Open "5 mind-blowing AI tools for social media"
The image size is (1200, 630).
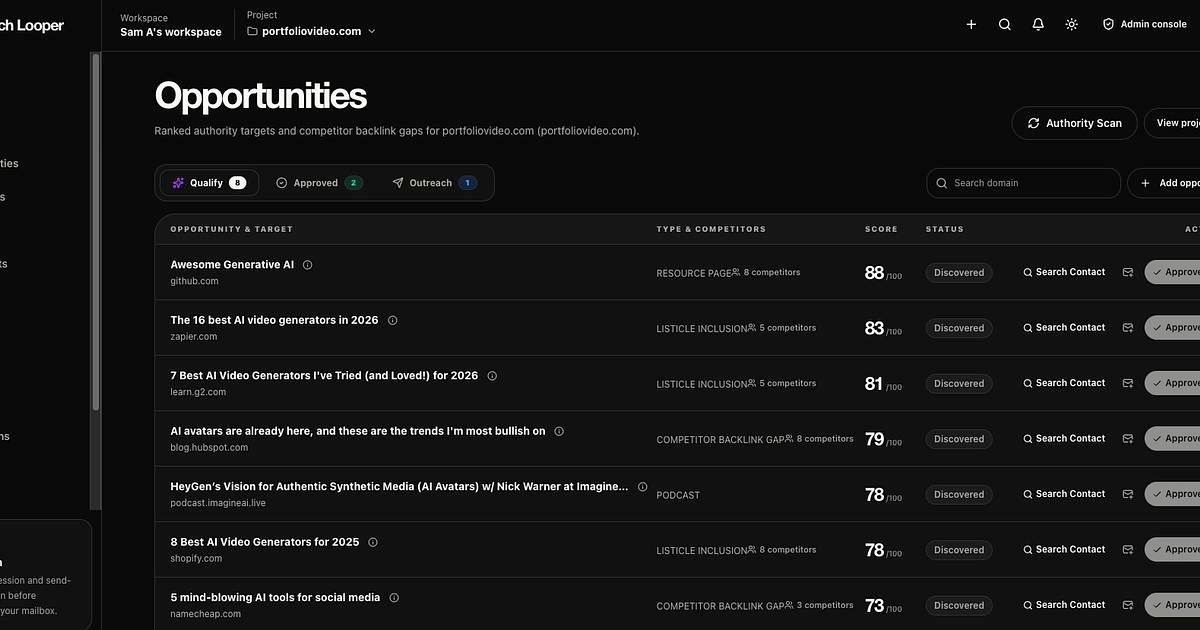click(x=275, y=598)
